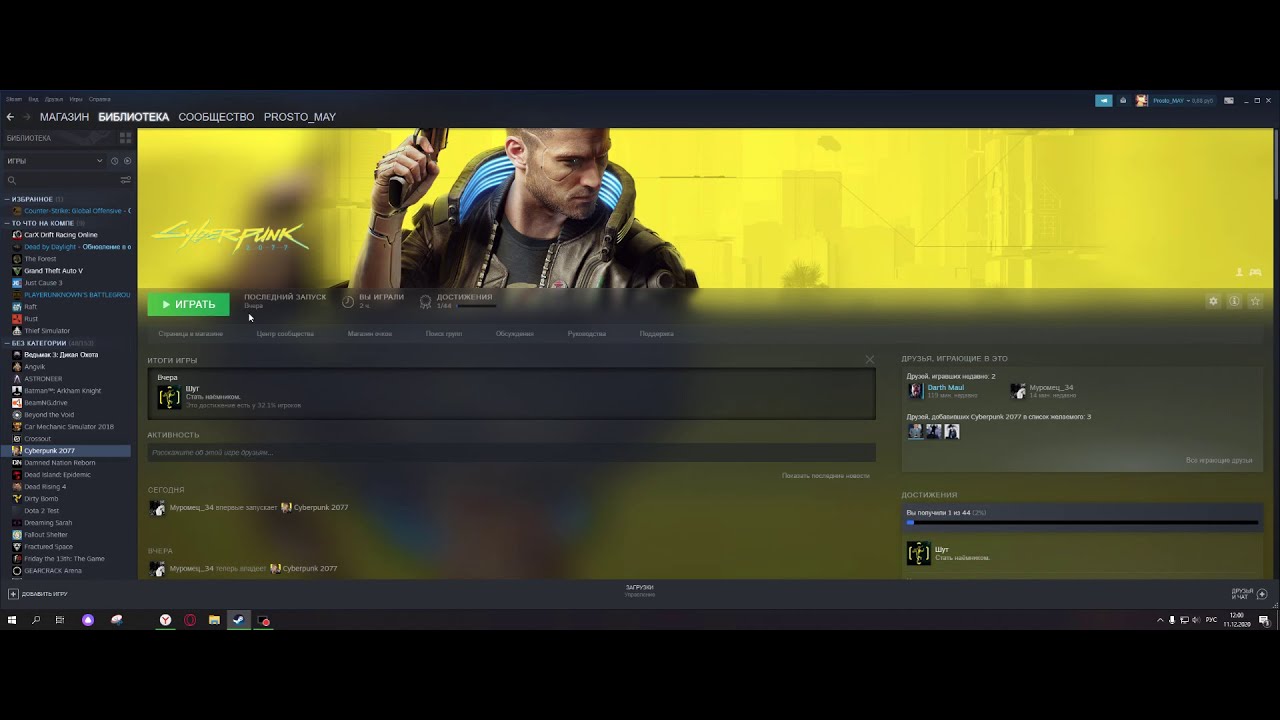Select Fallout Shelter in library

coord(46,535)
